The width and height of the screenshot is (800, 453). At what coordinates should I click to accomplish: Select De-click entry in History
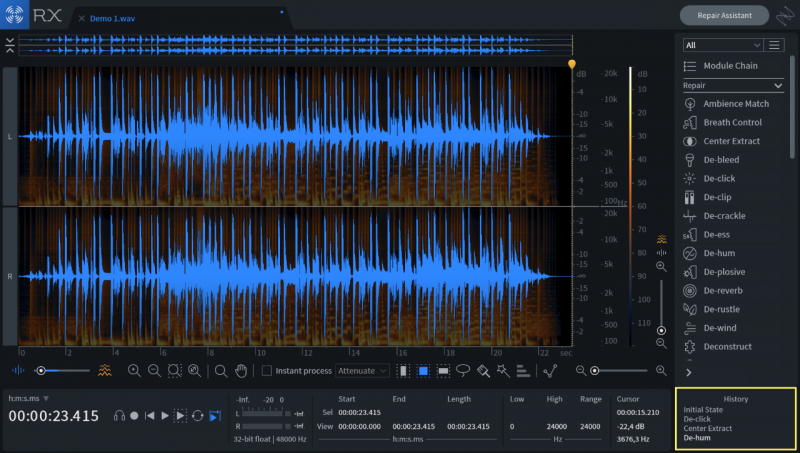click(x=697, y=419)
